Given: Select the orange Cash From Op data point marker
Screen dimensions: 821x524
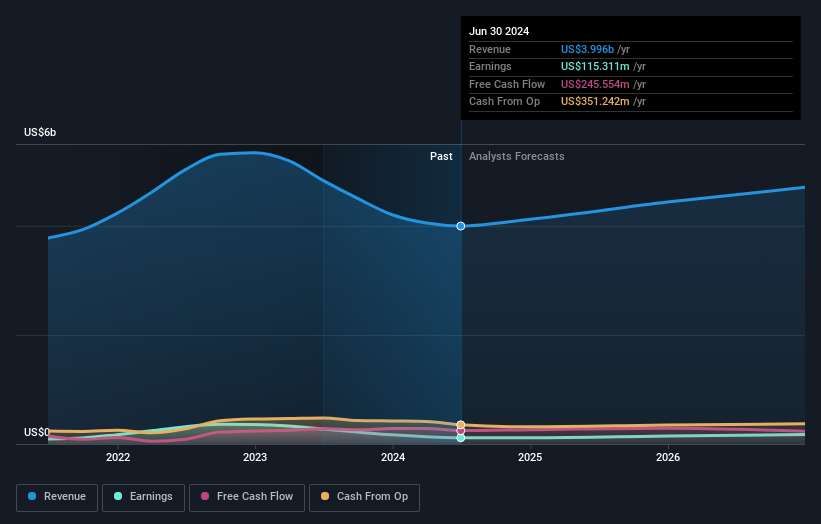Looking at the screenshot, I should point(461,425).
